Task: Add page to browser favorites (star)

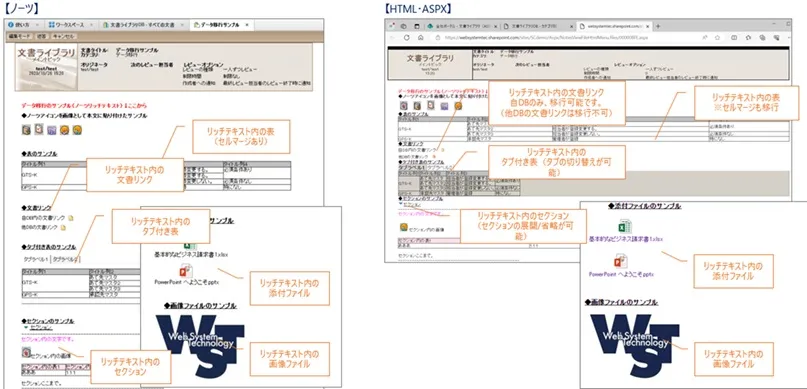Action: [717, 38]
